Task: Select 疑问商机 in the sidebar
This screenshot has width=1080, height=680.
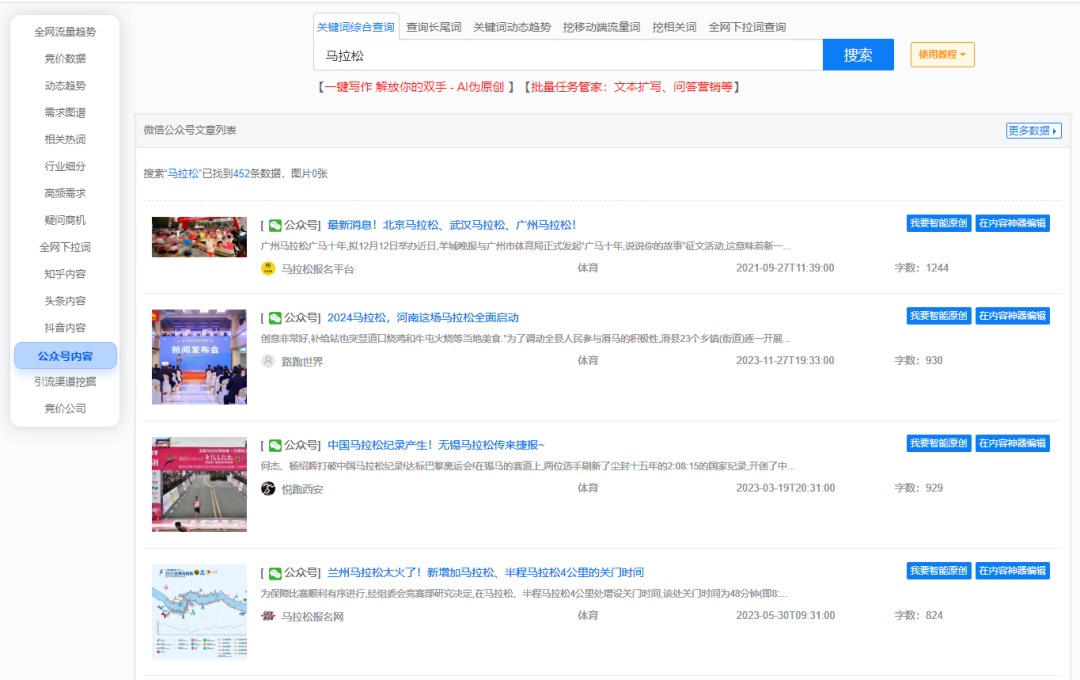Action: tap(65, 220)
